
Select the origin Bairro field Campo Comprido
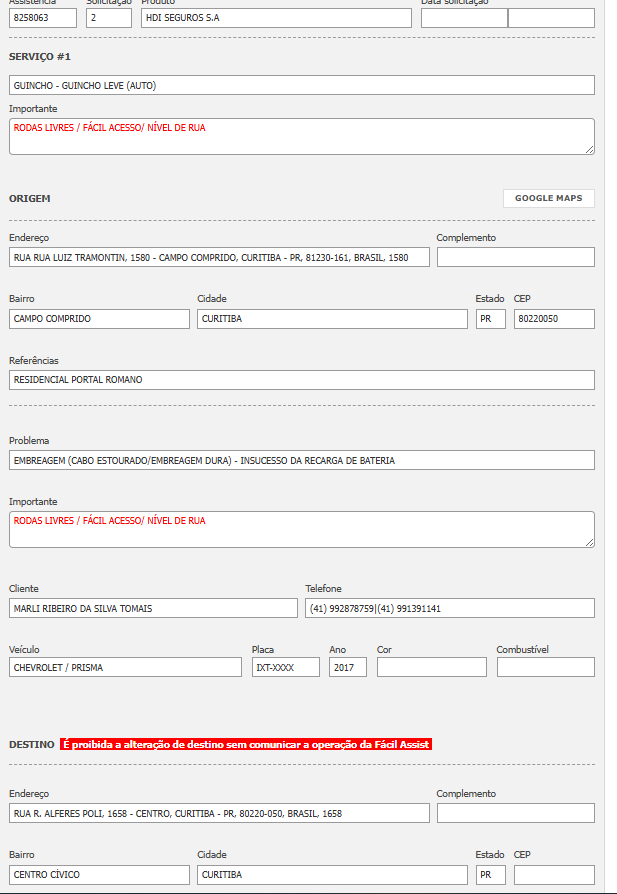pyautogui.click(x=99, y=319)
